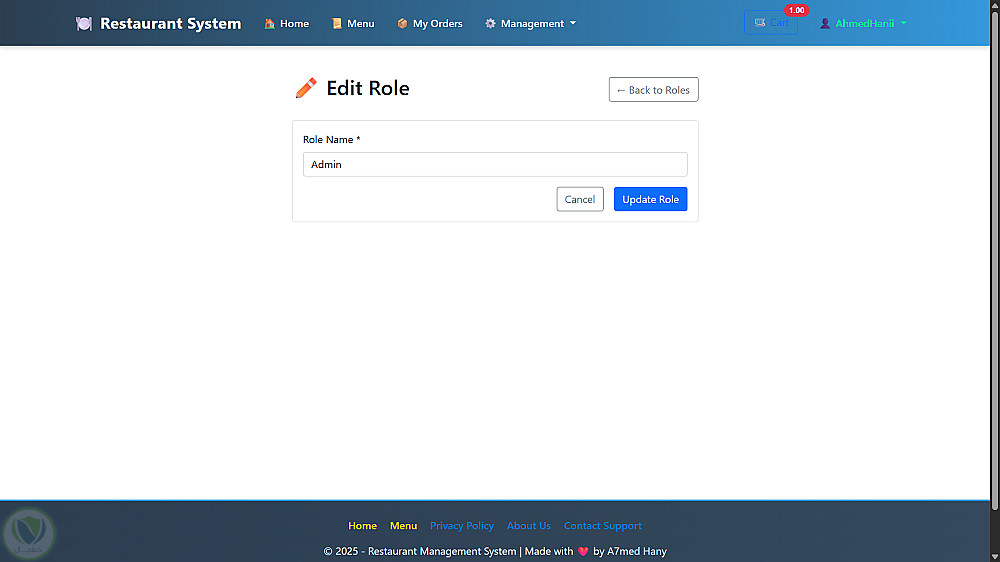Image resolution: width=1000 pixels, height=562 pixels.
Task: Click the user avatar icon beside AhmedHanii
Action: pos(825,24)
